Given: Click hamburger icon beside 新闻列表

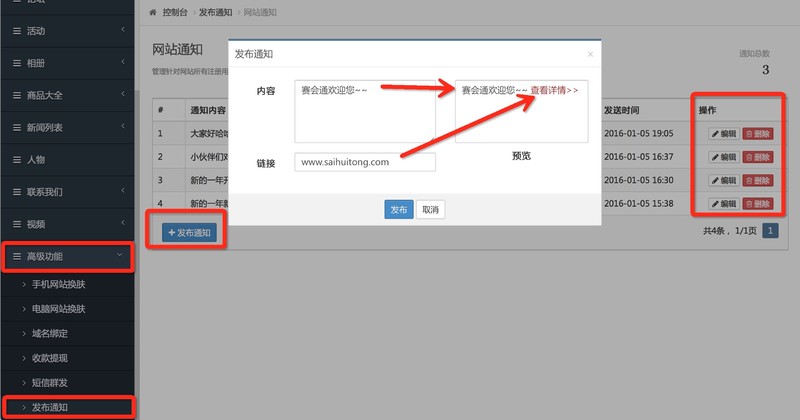Looking at the screenshot, I should [17, 128].
